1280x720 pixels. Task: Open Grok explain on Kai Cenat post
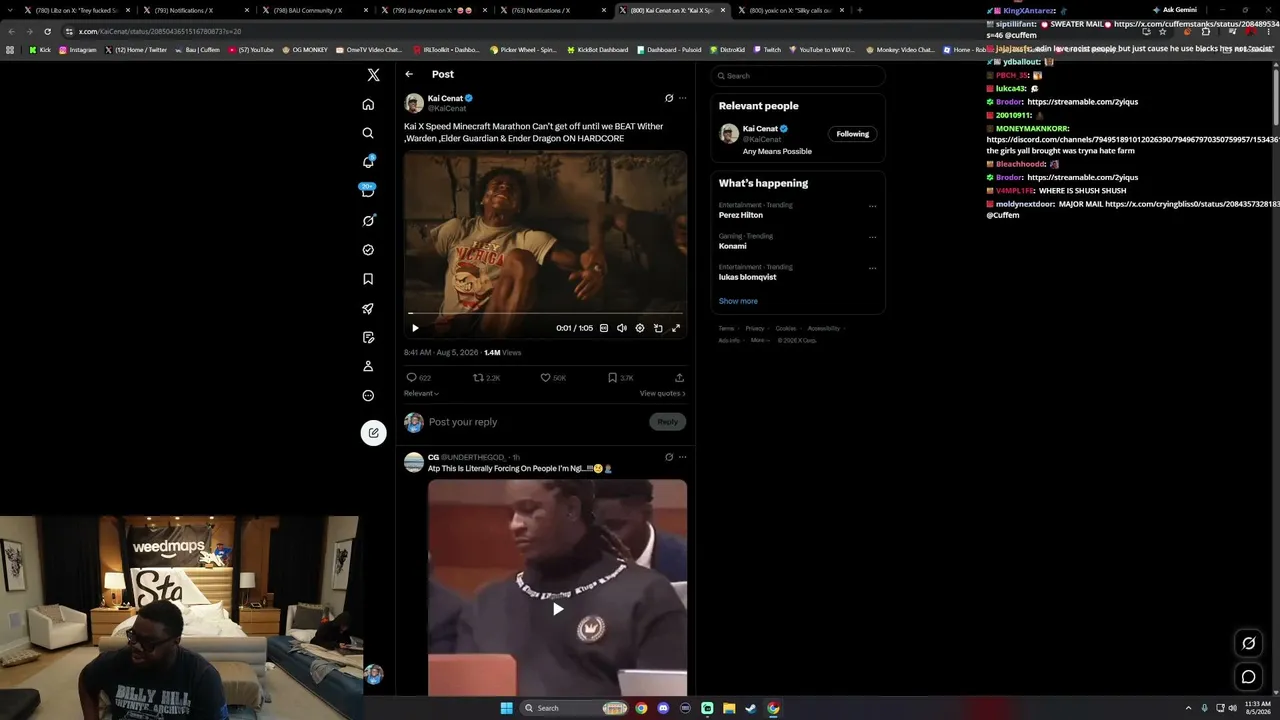(x=669, y=98)
